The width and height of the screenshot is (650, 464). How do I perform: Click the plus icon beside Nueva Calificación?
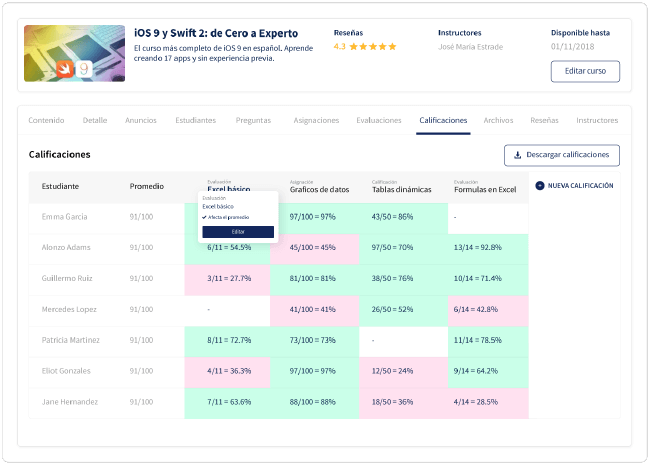point(539,186)
